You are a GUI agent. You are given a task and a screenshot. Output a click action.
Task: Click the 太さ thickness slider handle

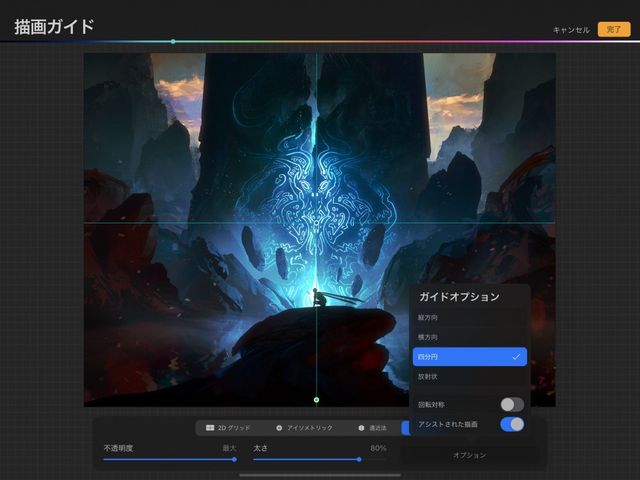coord(359,459)
